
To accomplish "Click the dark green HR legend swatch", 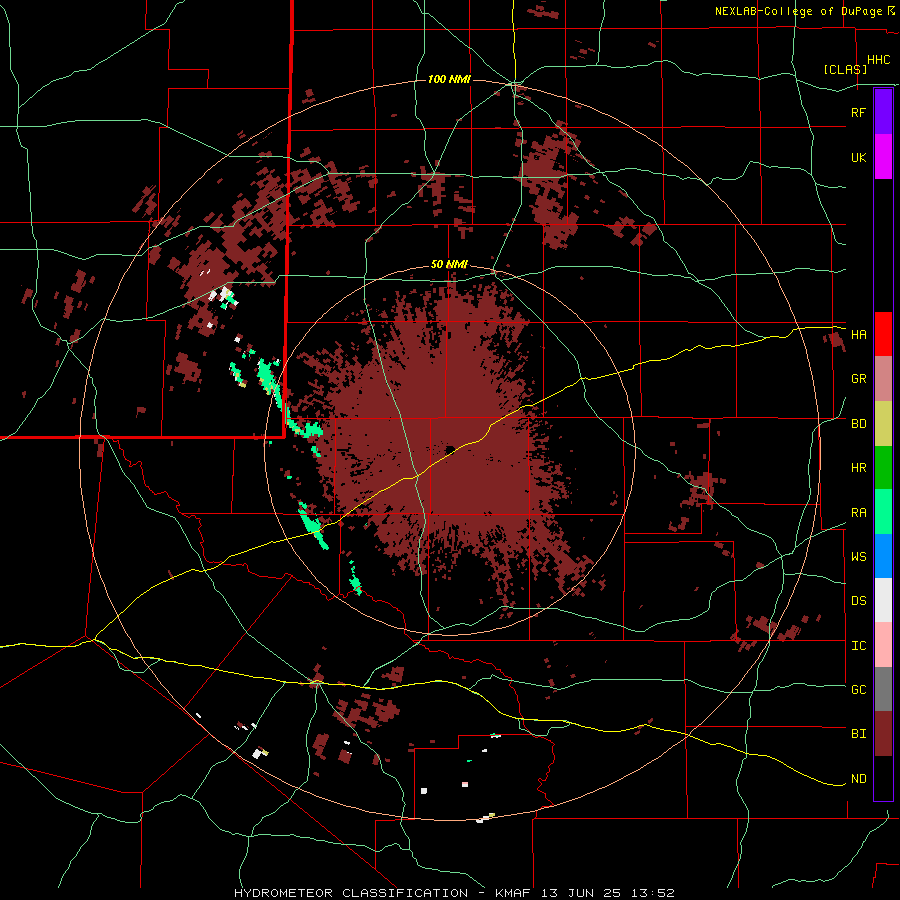I will pos(883,468).
